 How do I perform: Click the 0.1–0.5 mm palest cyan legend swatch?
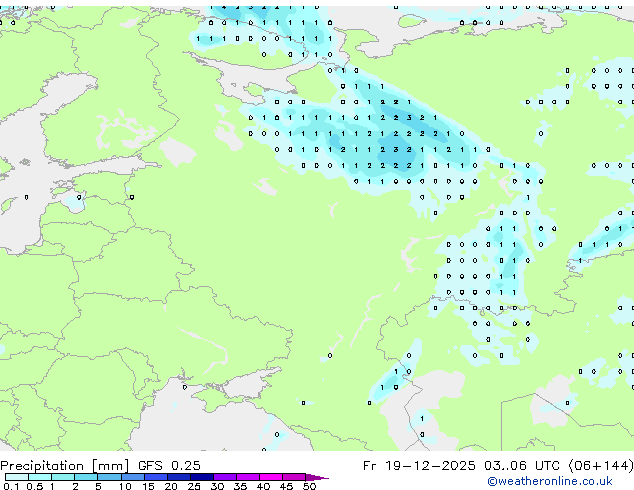(x=17, y=477)
